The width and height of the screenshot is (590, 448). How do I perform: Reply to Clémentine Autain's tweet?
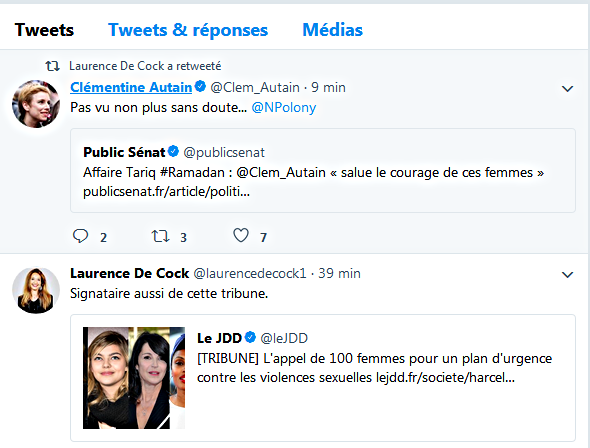point(80,236)
